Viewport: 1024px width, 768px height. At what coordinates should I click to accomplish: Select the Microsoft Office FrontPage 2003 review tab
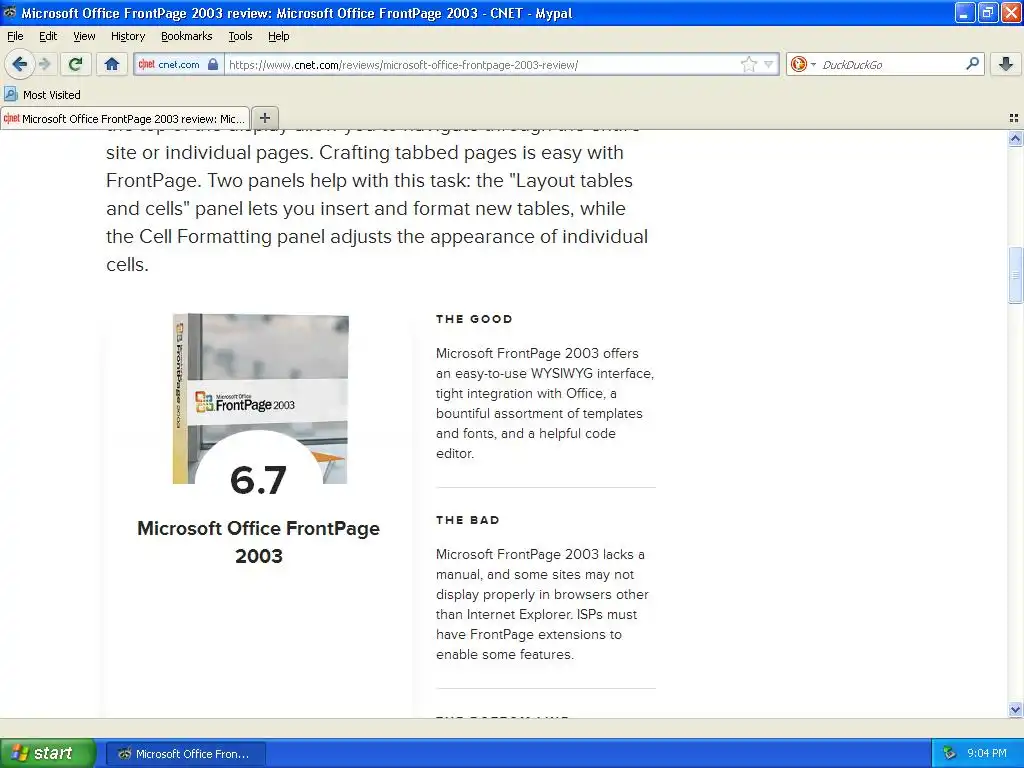click(125, 118)
